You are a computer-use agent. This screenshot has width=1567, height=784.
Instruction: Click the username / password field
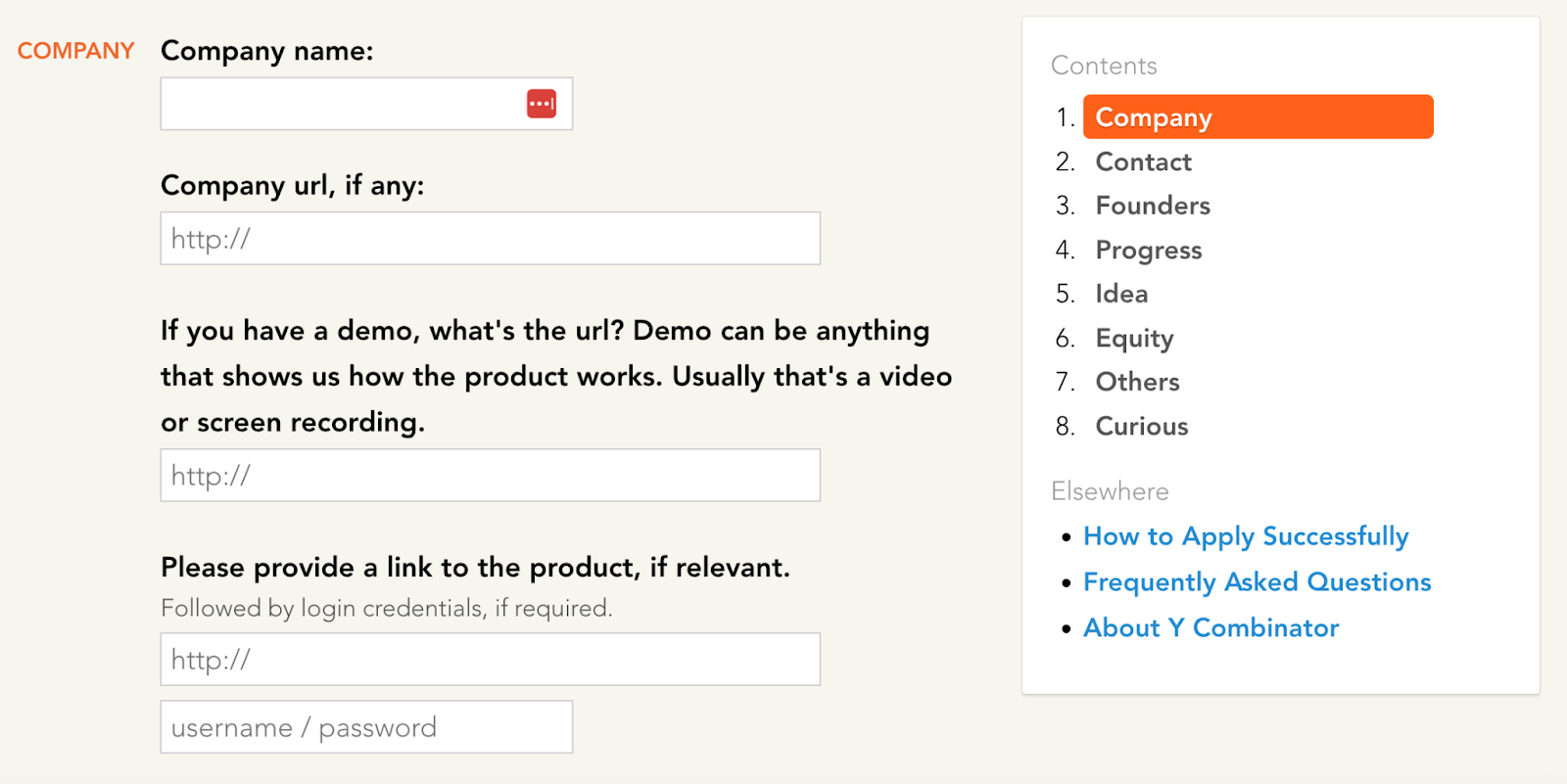[x=366, y=727]
